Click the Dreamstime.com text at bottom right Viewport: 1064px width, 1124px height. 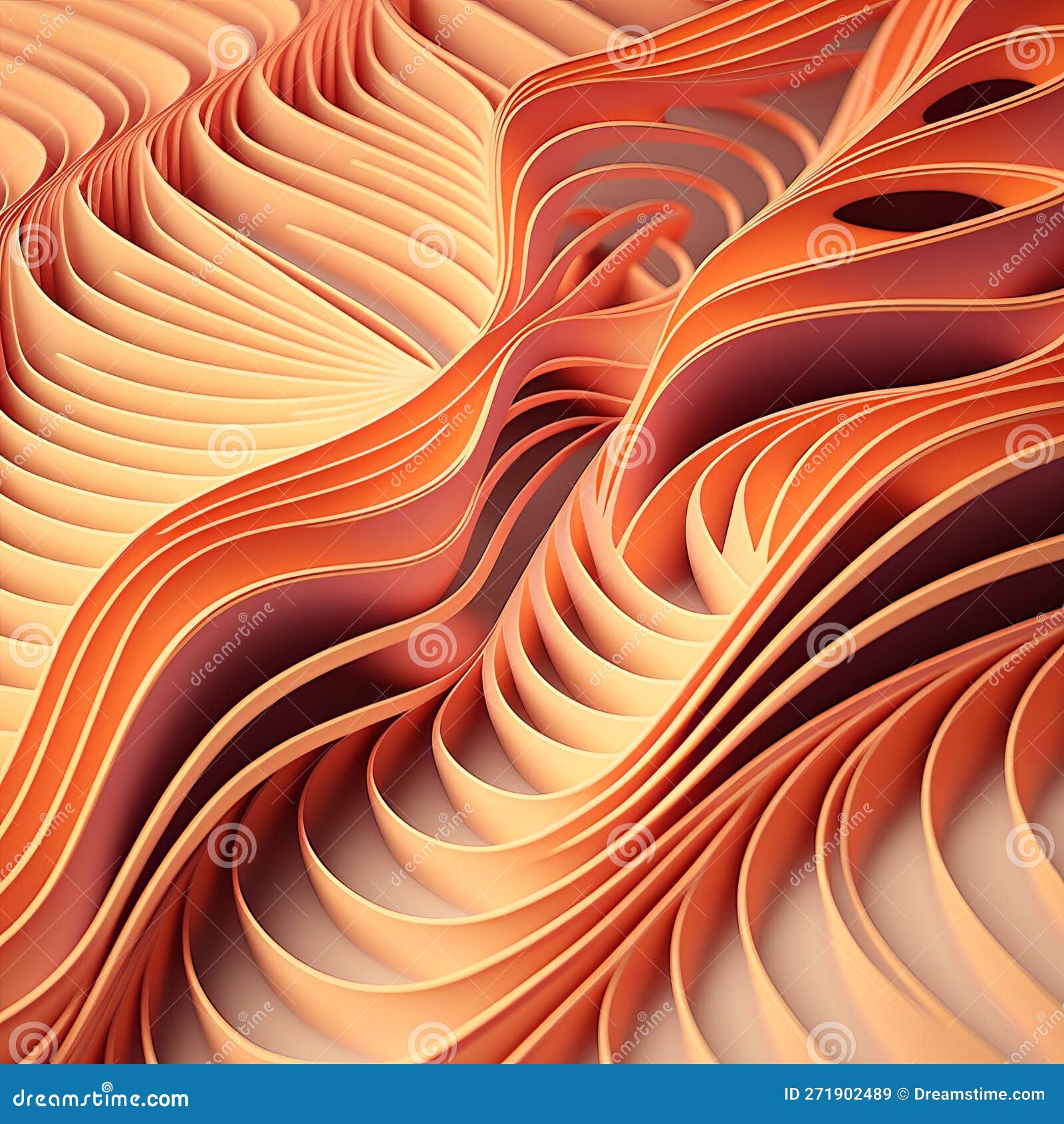pyautogui.click(x=978, y=1095)
